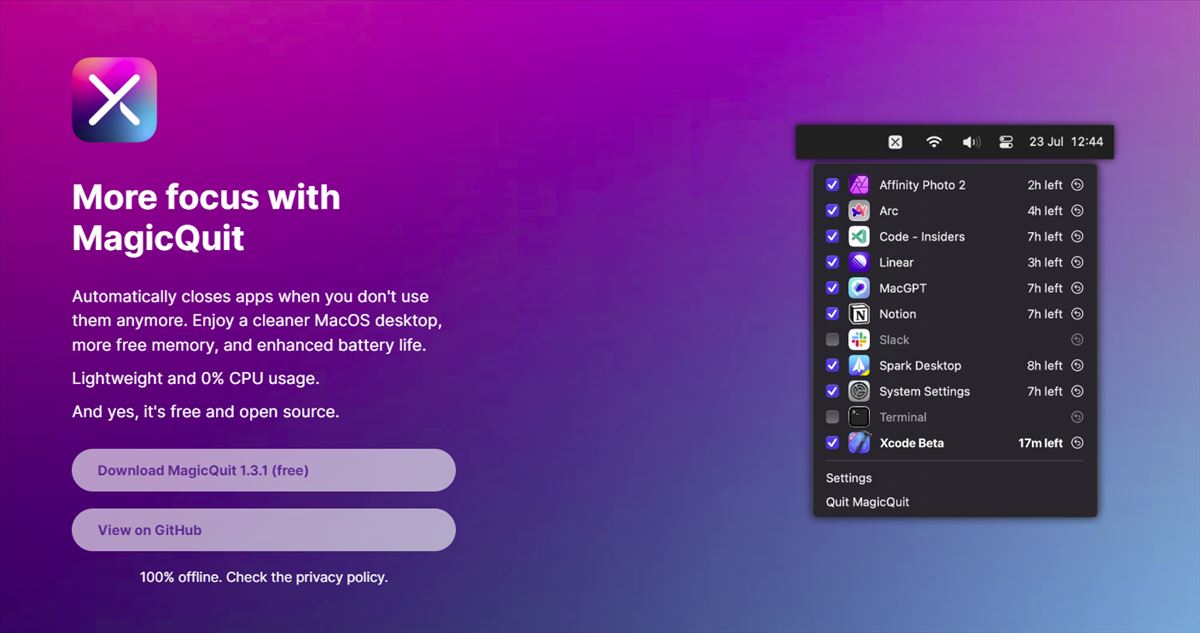The height and width of the screenshot is (633, 1200).
Task: Click the 8h left time for Spark Desktop
Action: [x=1045, y=366]
